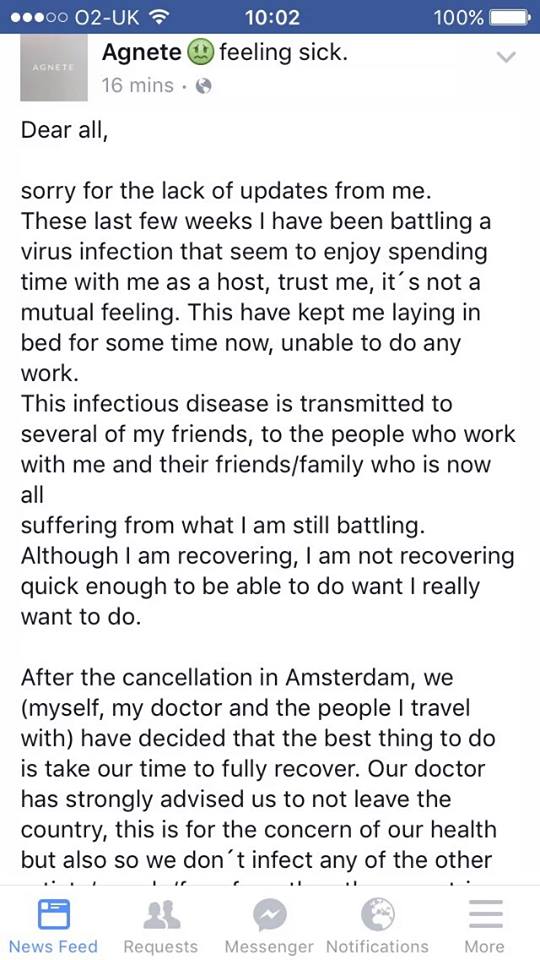Tap the 10:02 status bar clock

[x=272, y=17]
